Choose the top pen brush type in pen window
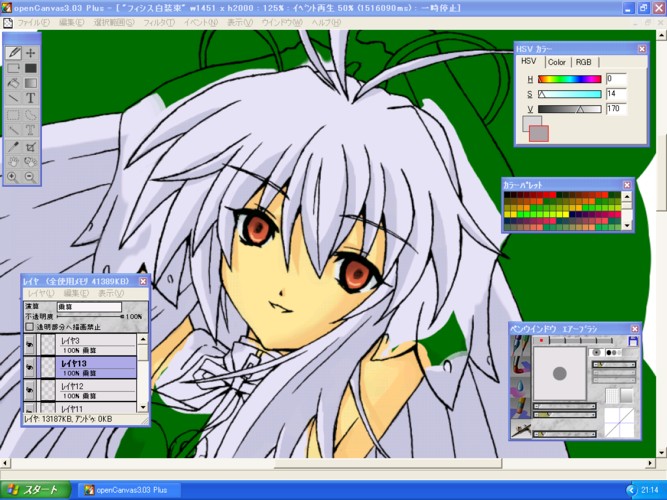This screenshot has width=667, height=500. 520,345
